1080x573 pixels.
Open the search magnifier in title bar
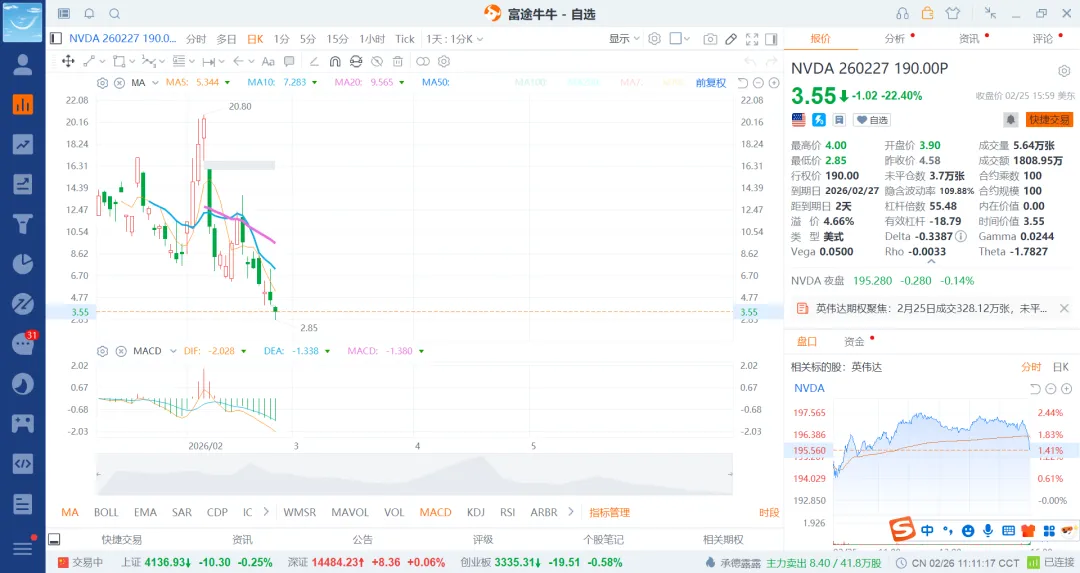[115, 14]
